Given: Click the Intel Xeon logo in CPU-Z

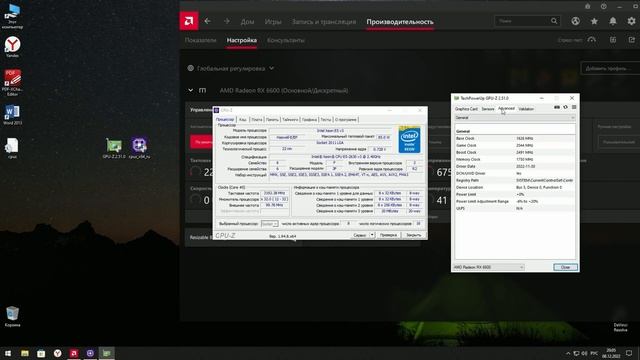Looking at the screenshot, I should (409, 140).
